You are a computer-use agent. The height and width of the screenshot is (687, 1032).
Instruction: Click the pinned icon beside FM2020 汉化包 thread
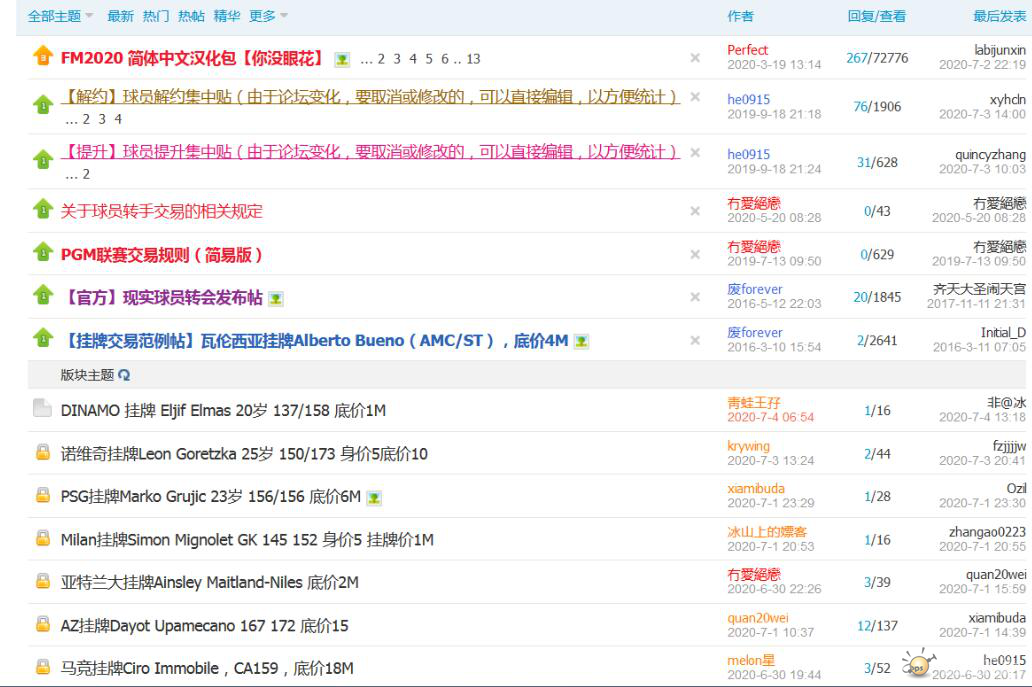42,58
